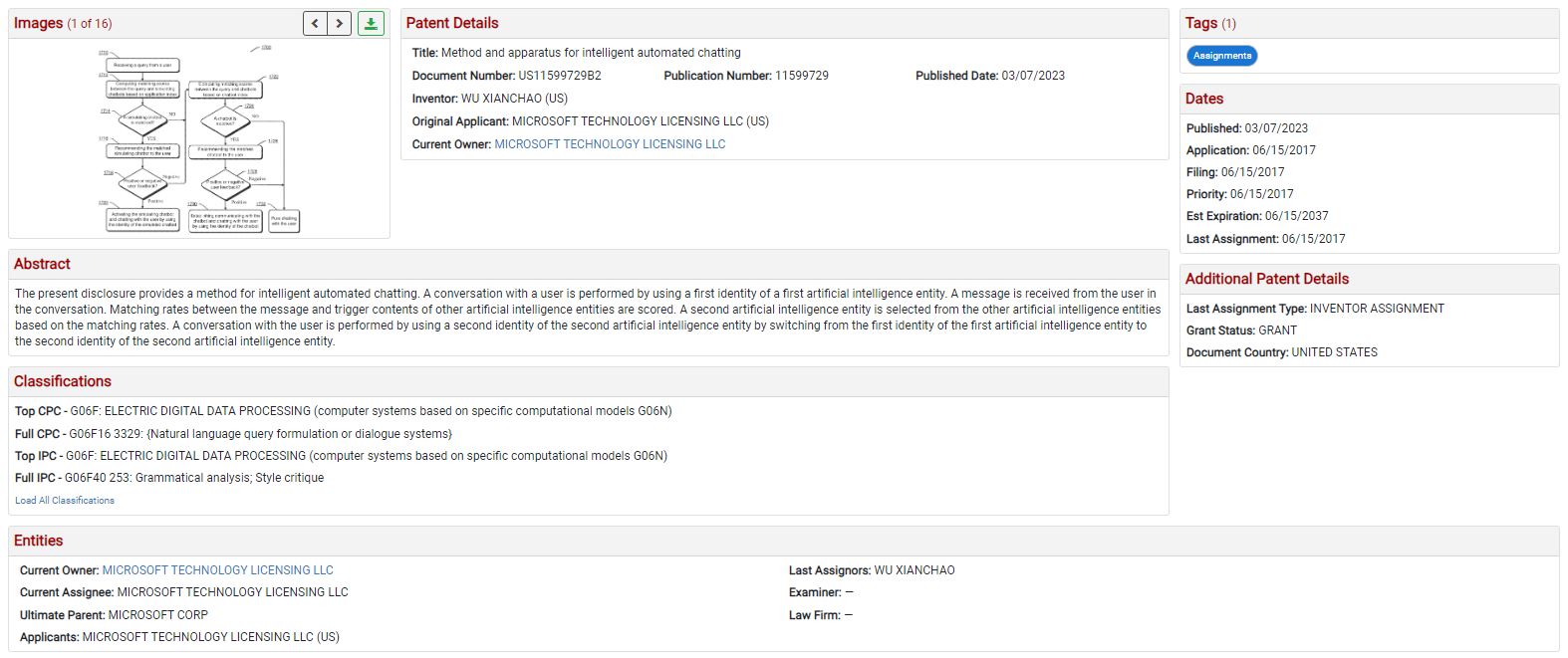The width and height of the screenshot is (1568, 658).
Task: Click document number US11599729B2
Action: pos(559,76)
